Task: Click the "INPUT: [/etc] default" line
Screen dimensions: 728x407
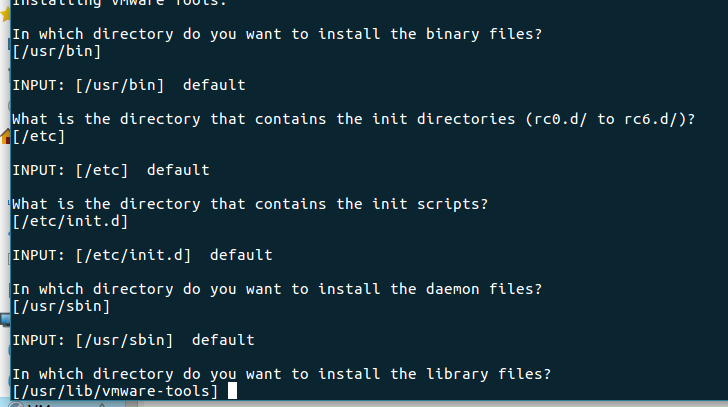Action: [x=111, y=170]
